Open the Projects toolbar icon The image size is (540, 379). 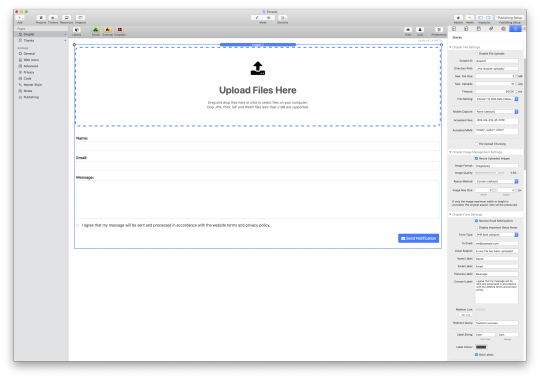click(x=41, y=18)
